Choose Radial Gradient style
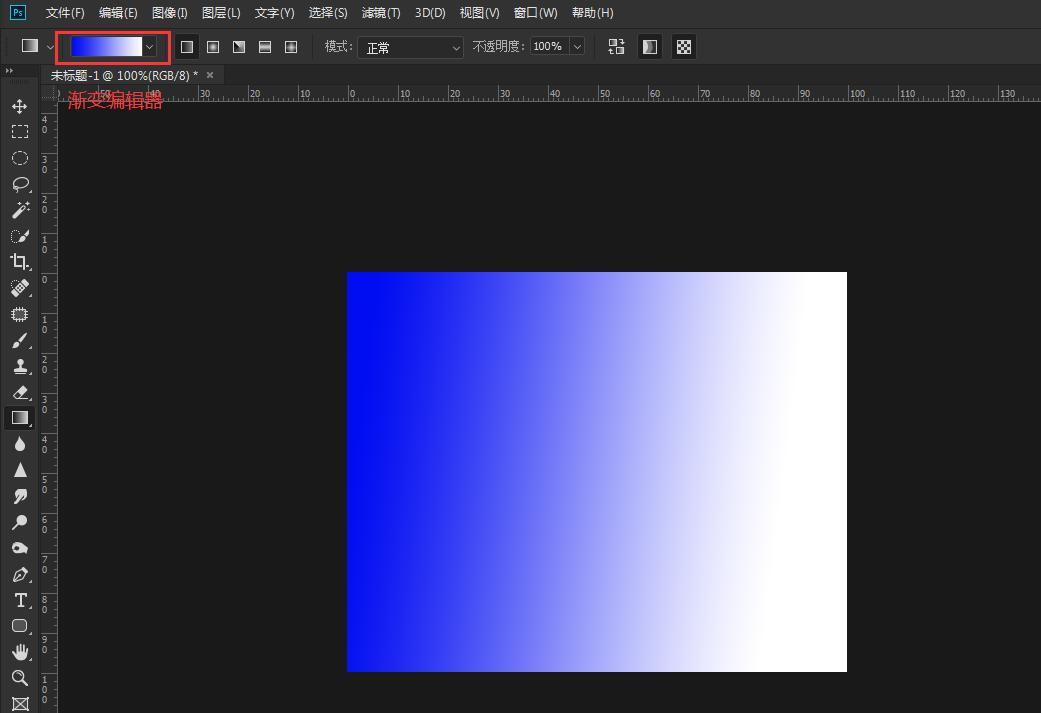 [x=213, y=46]
